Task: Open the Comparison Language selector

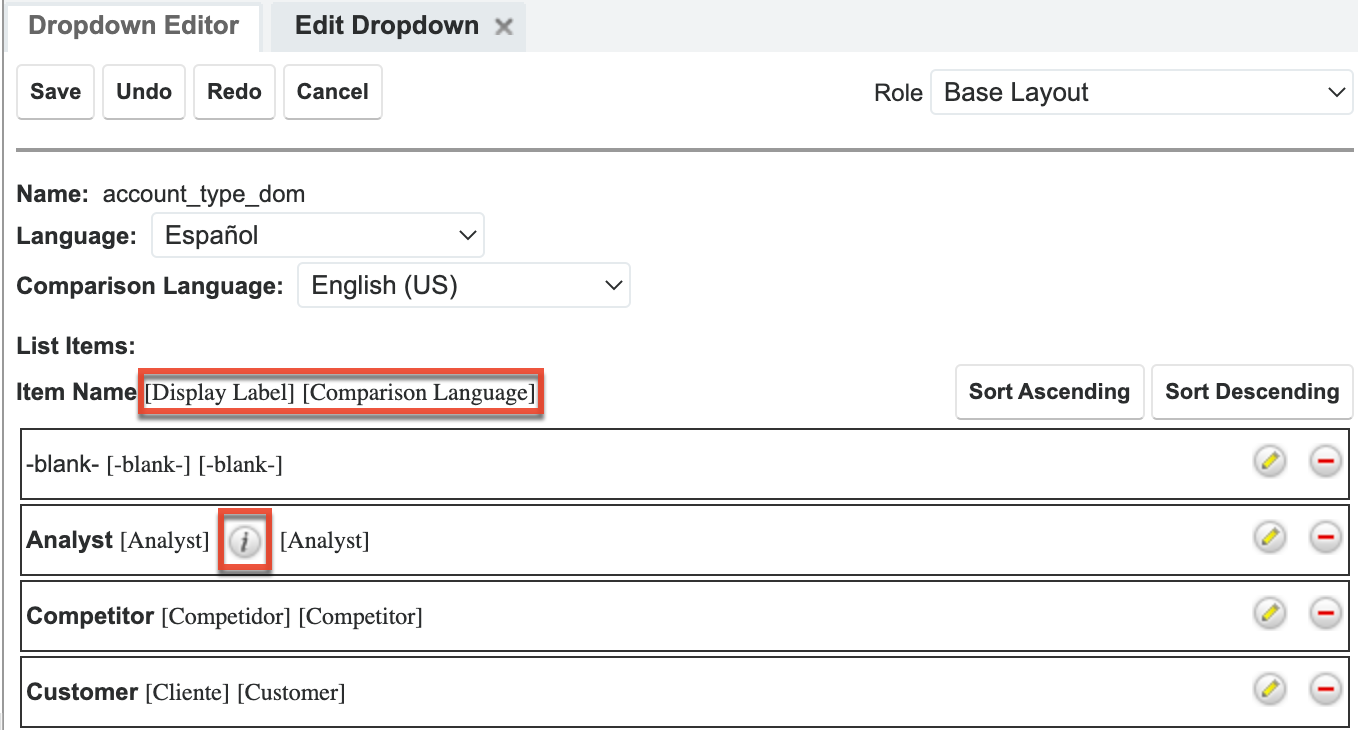Action: tap(463, 285)
